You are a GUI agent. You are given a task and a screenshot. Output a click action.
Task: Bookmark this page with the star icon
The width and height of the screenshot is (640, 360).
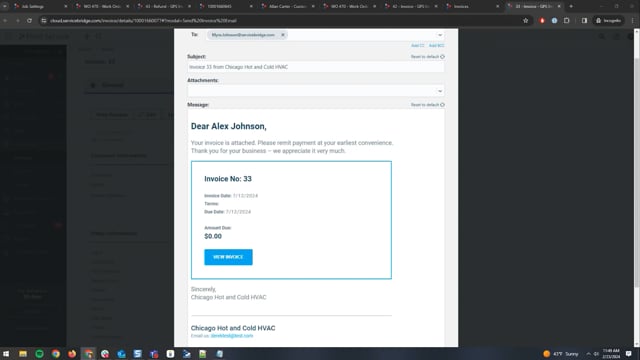(x=526, y=20)
